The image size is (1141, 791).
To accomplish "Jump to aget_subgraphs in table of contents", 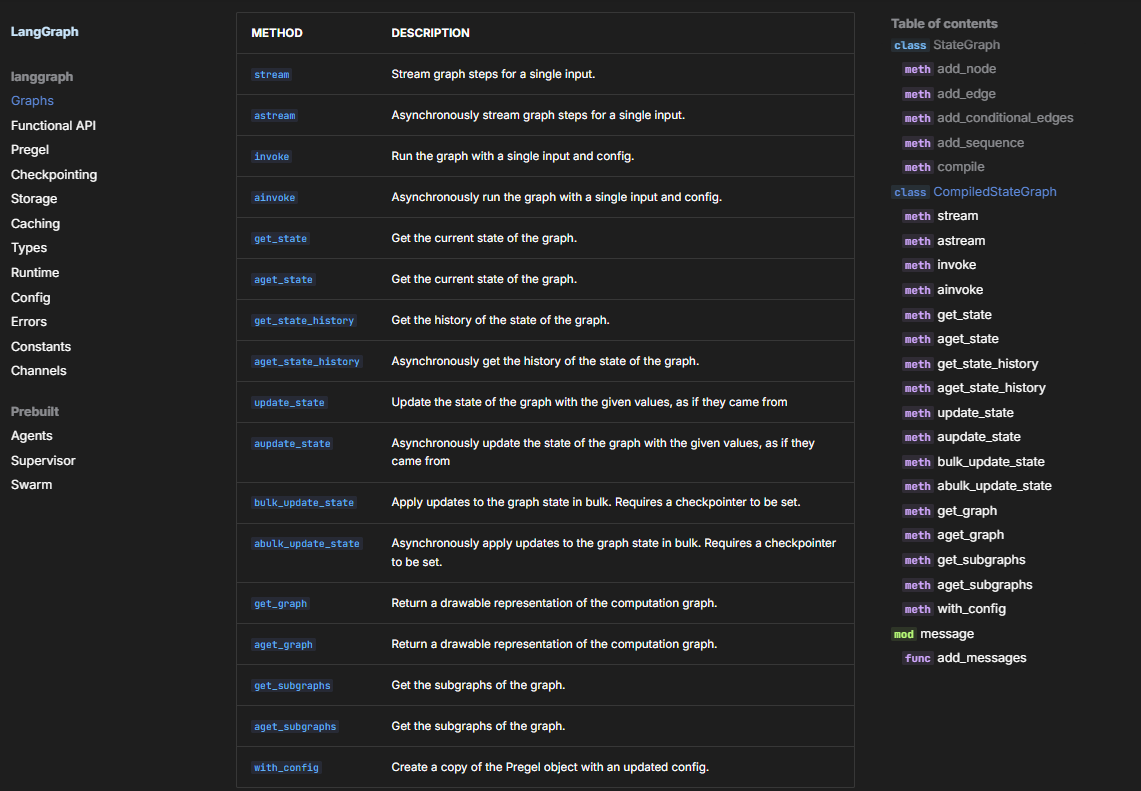I will pyautogui.click(x=985, y=585).
